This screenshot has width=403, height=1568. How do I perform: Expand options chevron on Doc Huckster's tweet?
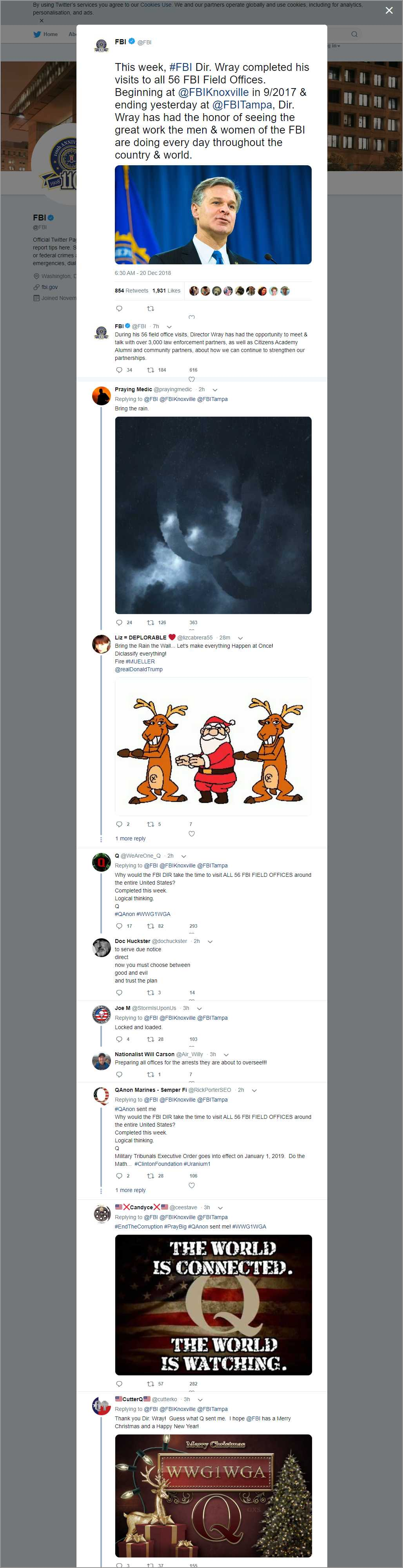point(210,941)
